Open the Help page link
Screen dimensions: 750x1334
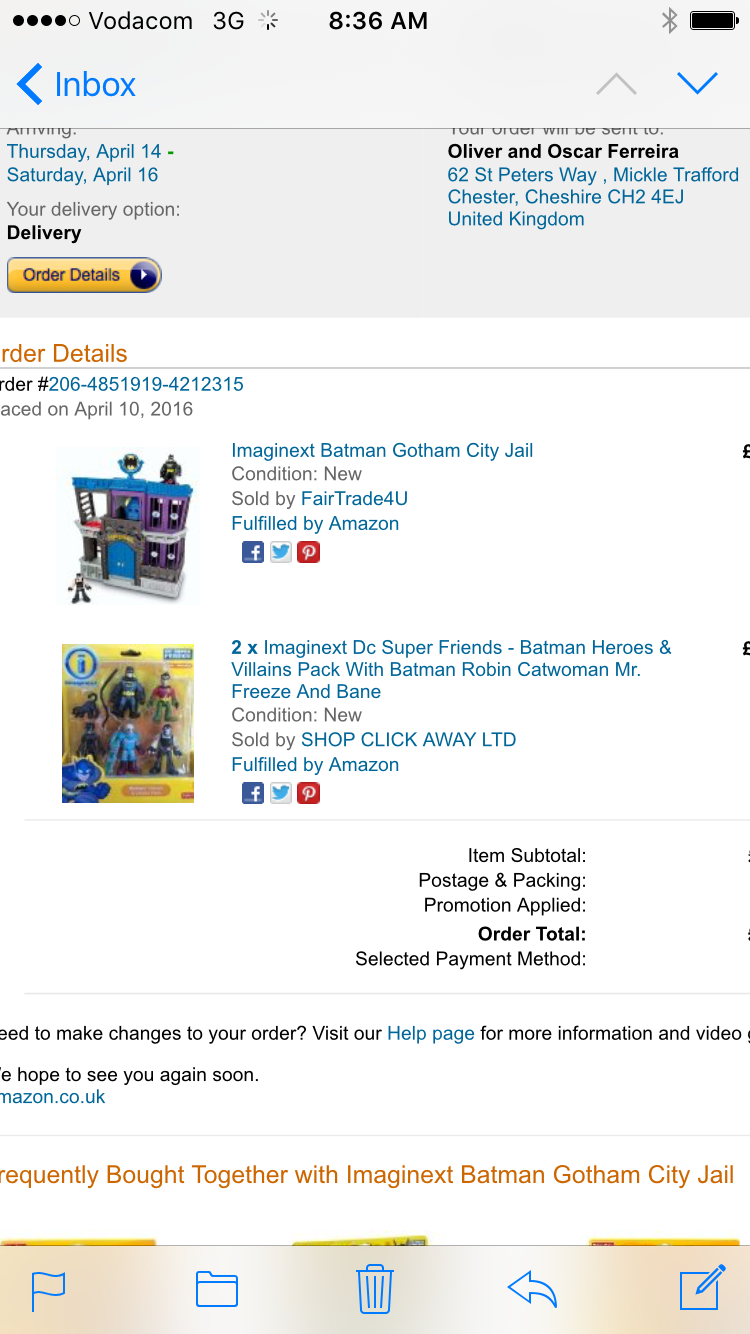pos(430,1033)
